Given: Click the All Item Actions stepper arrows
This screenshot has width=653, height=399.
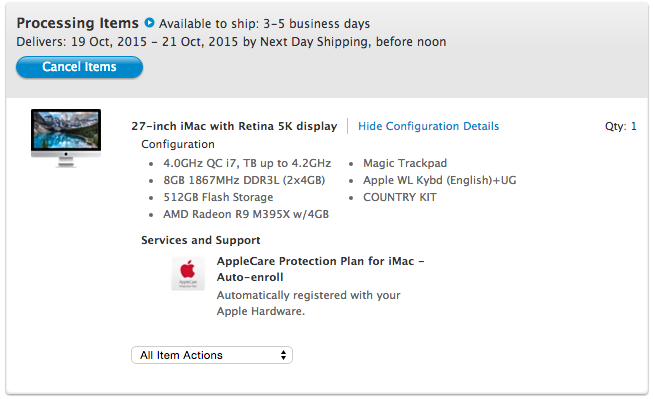Looking at the screenshot, I should [x=283, y=355].
